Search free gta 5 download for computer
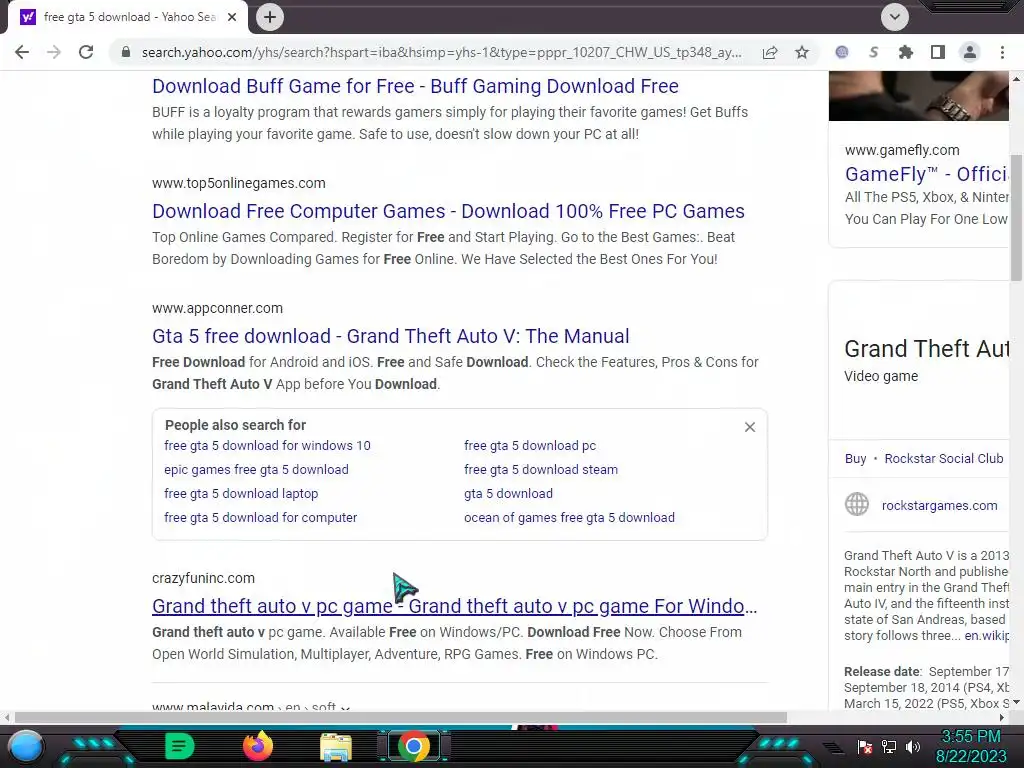Screen dimensions: 1024x768 (x=261, y=517)
